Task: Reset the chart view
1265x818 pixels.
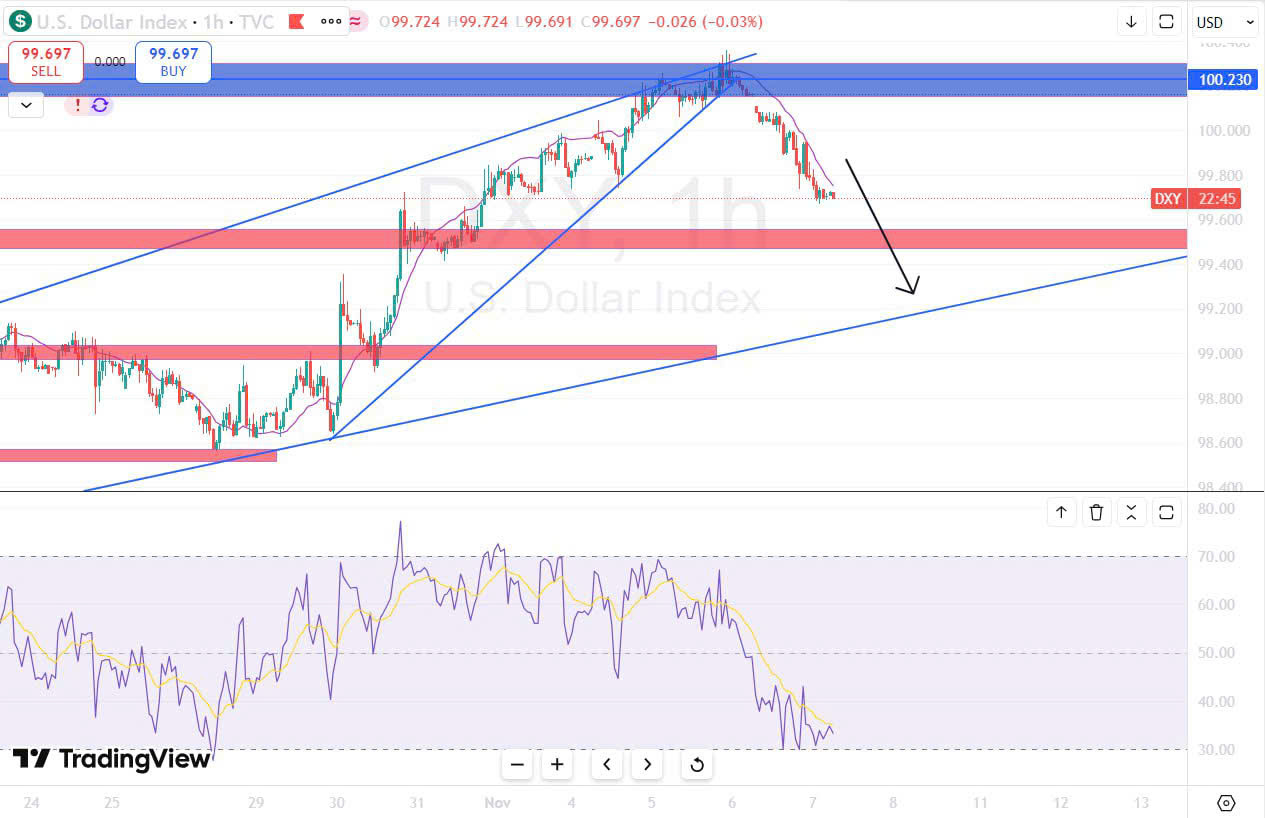Action: coord(697,765)
